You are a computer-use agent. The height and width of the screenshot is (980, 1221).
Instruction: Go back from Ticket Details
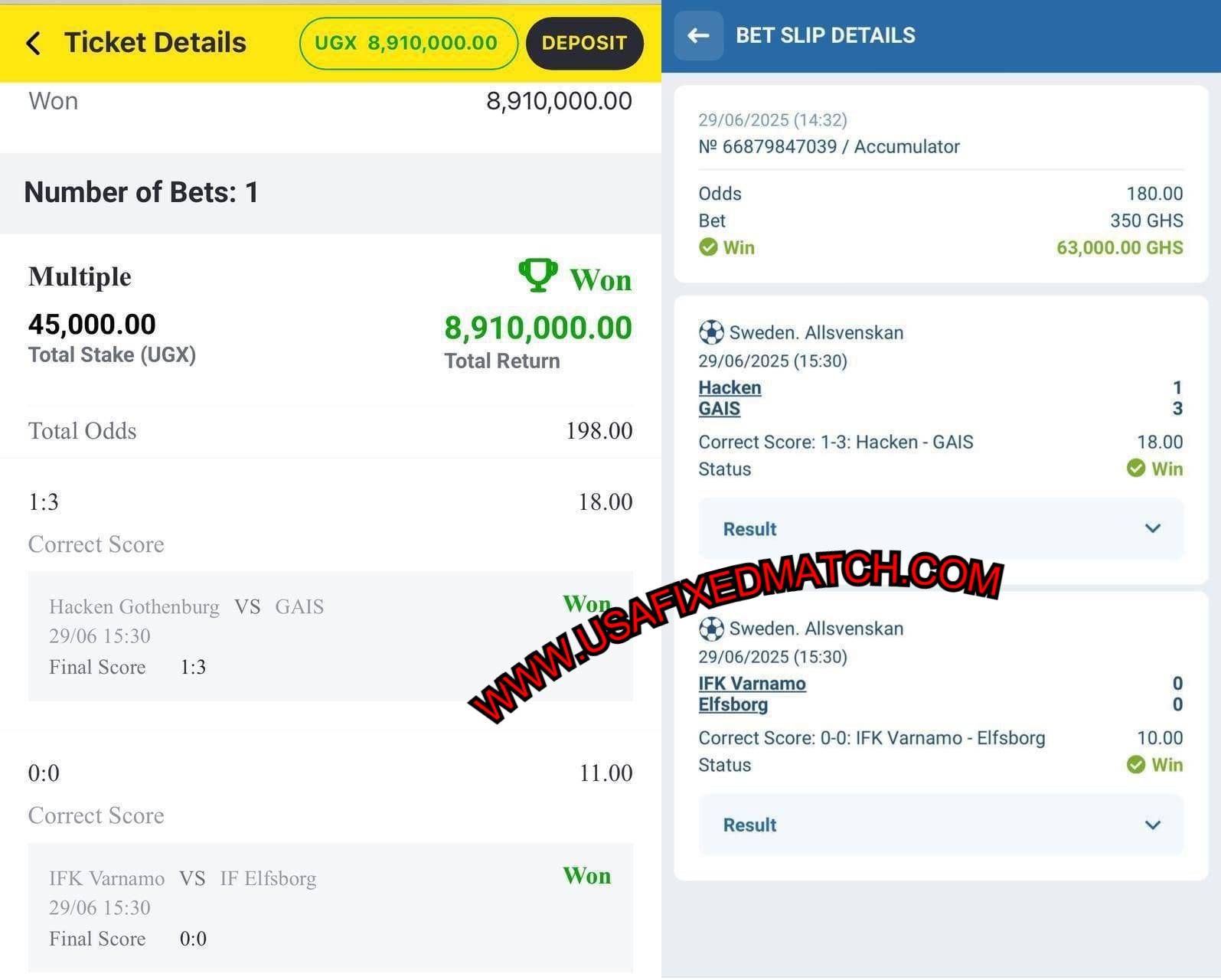tap(33, 43)
